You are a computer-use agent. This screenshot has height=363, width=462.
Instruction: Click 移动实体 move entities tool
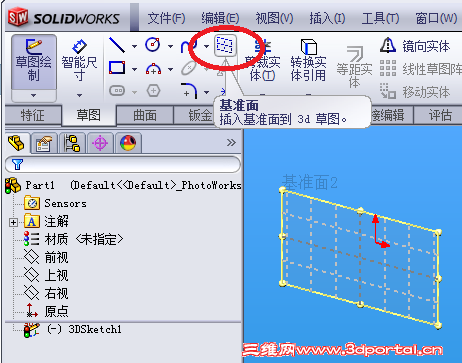pos(415,92)
